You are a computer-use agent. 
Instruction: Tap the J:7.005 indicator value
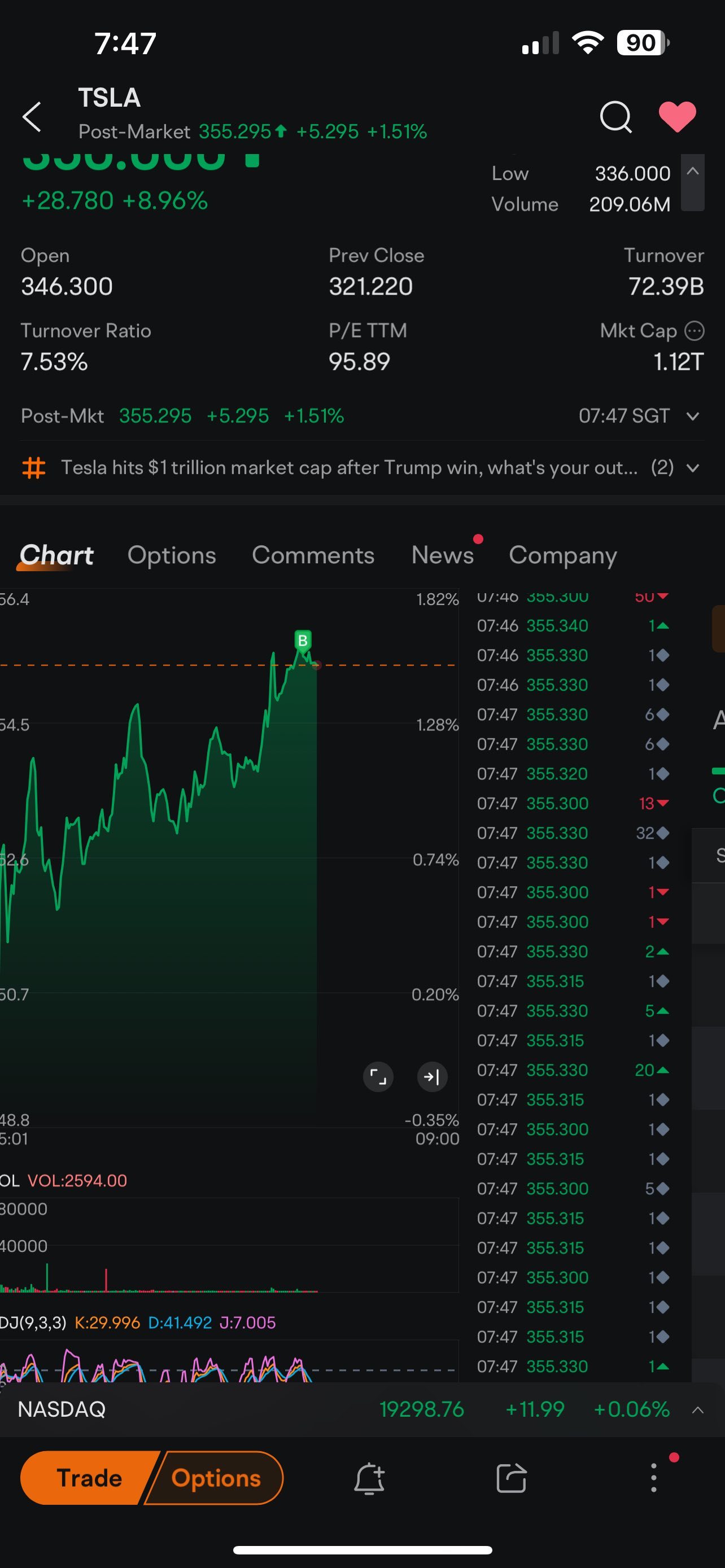(247, 1322)
